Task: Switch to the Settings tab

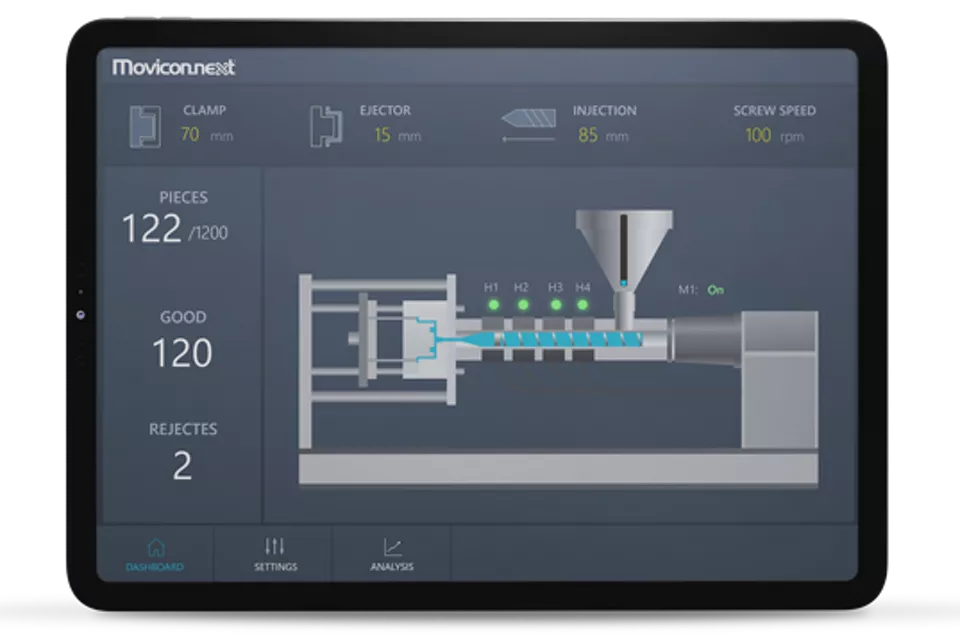Action: click(274, 556)
